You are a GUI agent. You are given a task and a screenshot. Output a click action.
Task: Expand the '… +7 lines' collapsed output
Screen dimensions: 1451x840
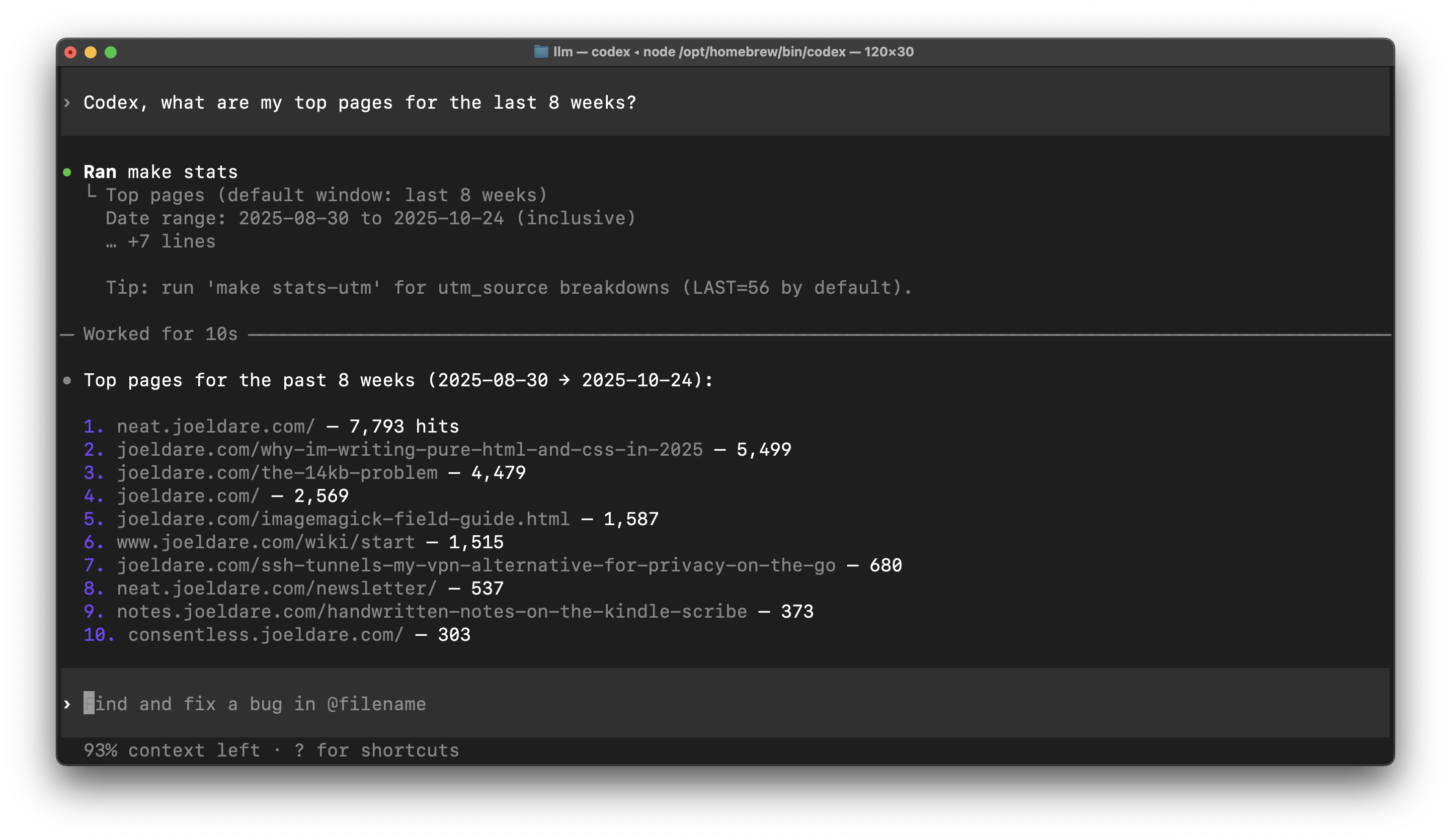point(160,242)
